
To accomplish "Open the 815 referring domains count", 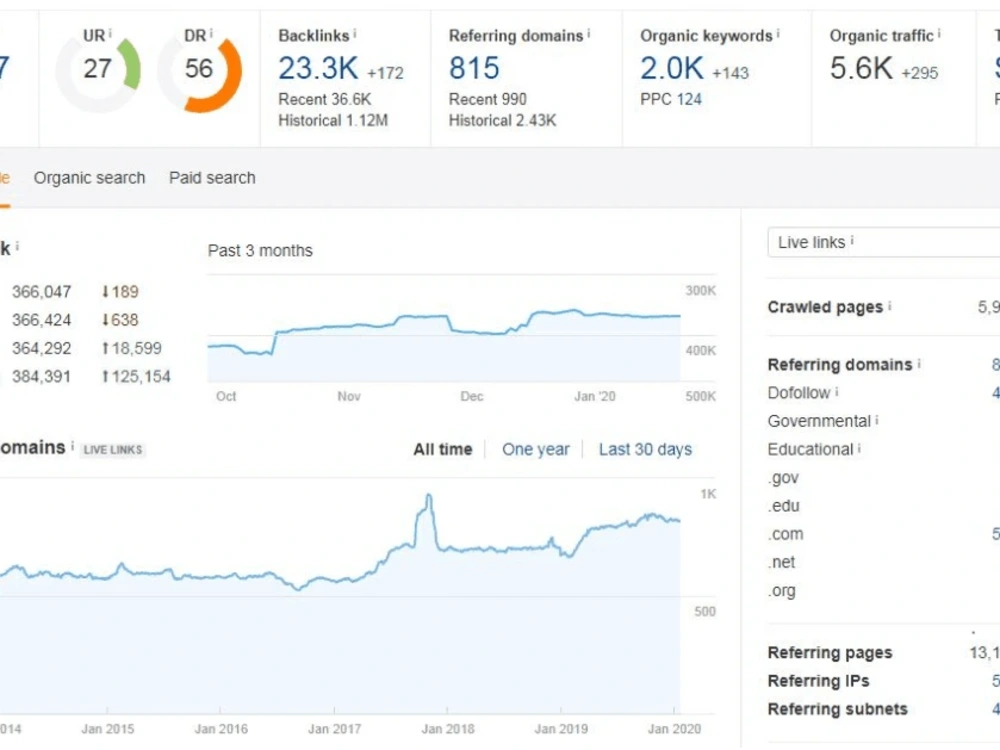I will (x=474, y=68).
